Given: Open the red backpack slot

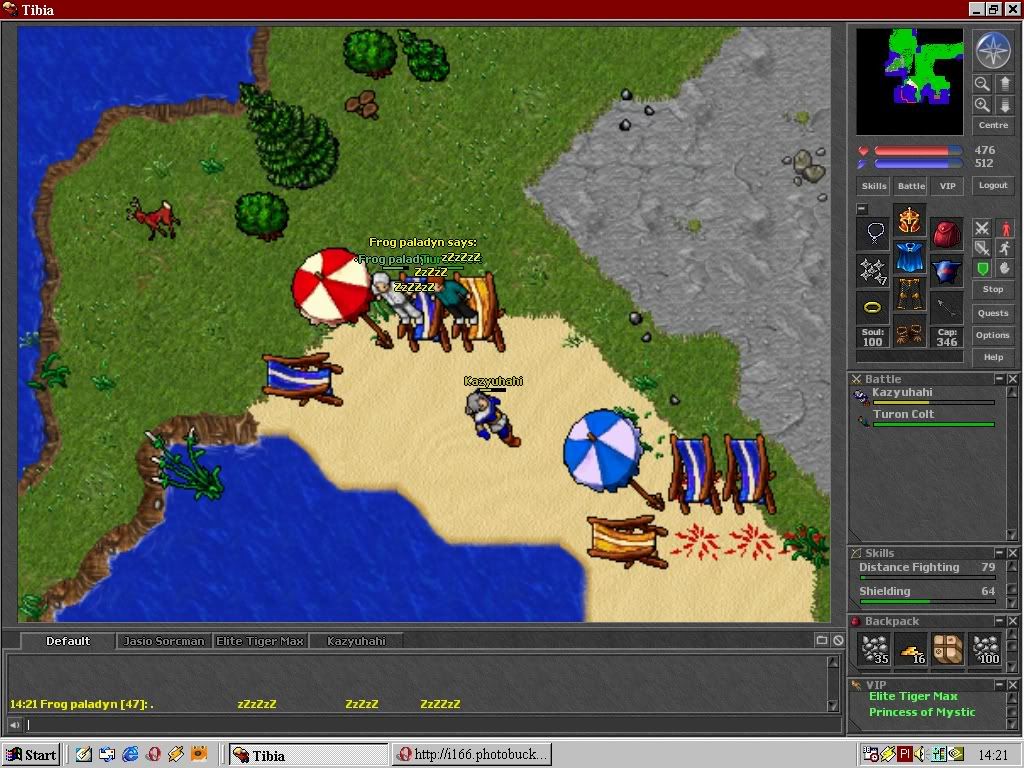Looking at the screenshot, I should tap(946, 234).
